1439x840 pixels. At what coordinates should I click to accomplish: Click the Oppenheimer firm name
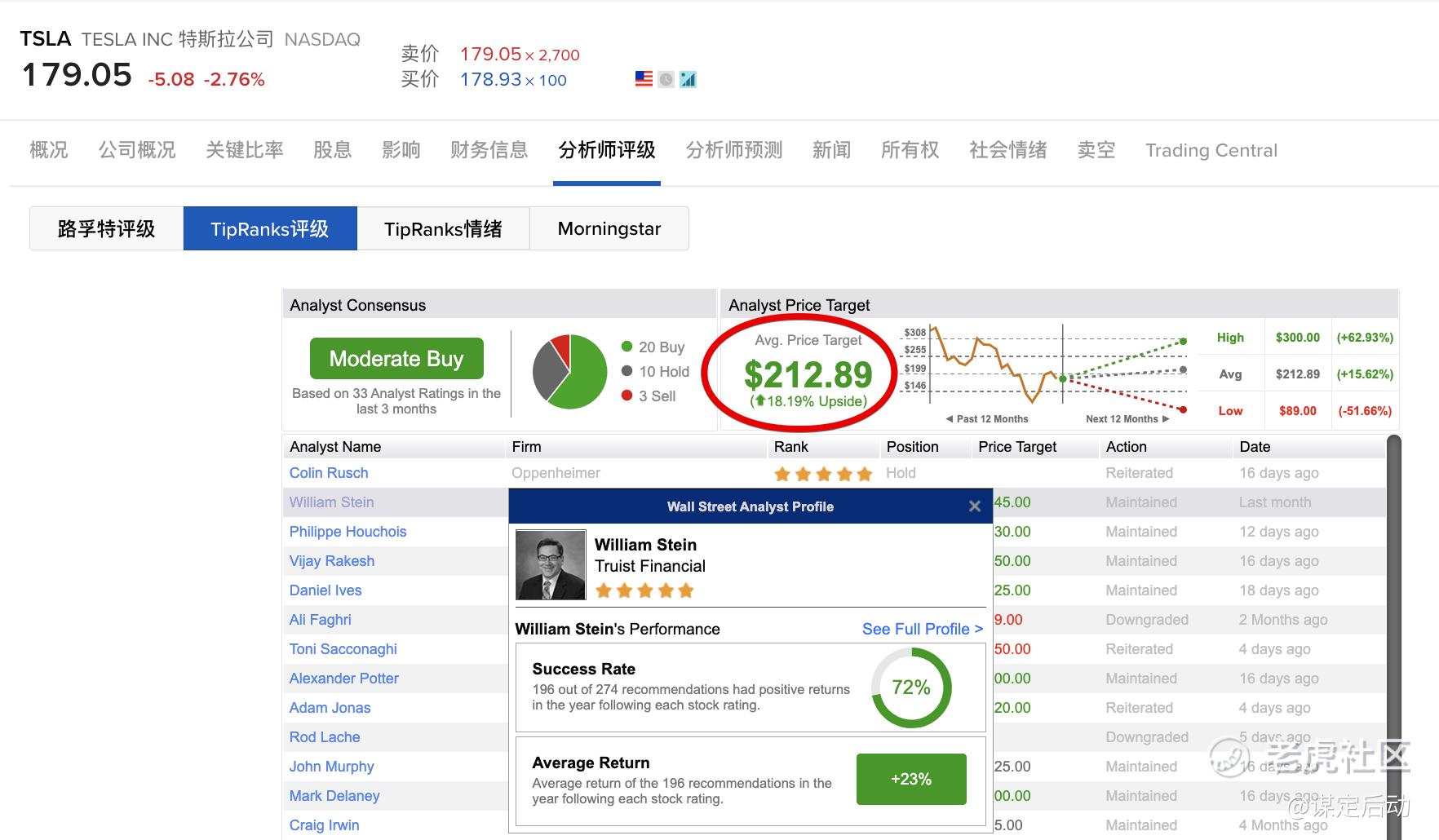556,473
